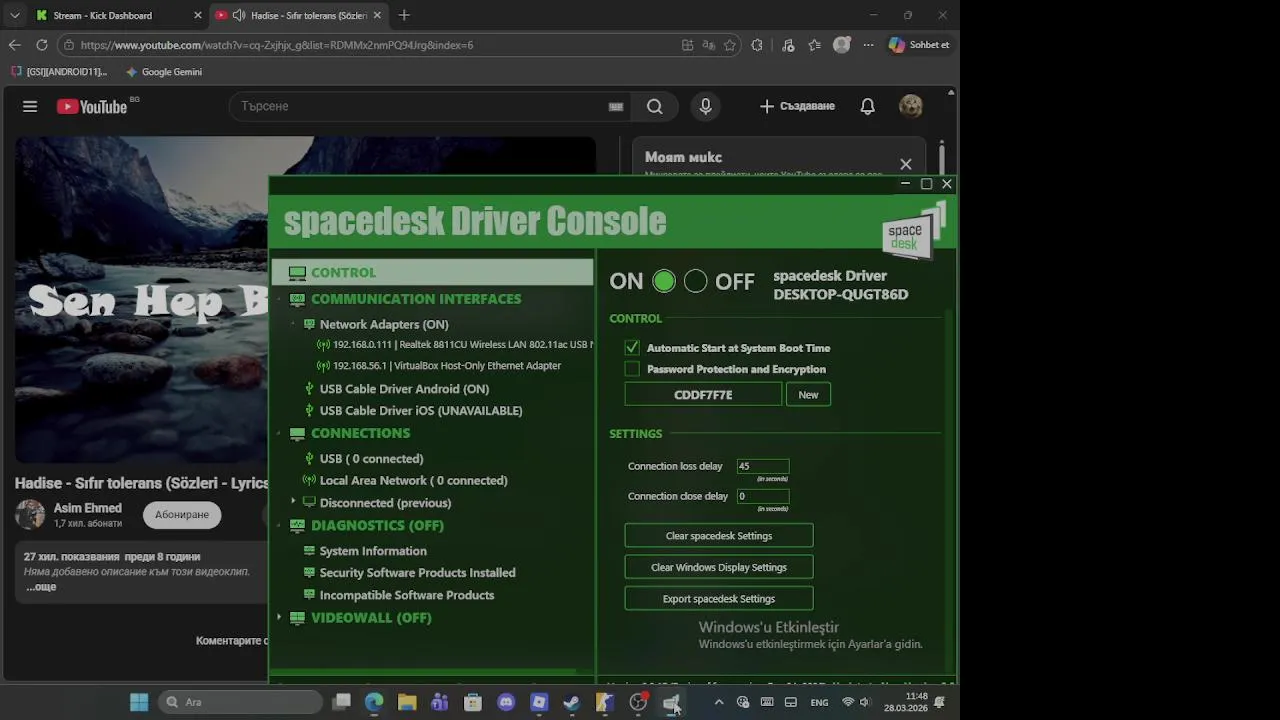This screenshot has width=1280, height=720.
Task: Click the COMMUNICATION INTERFACES section icon
Action: pyautogui.click(x=297, y=299)
